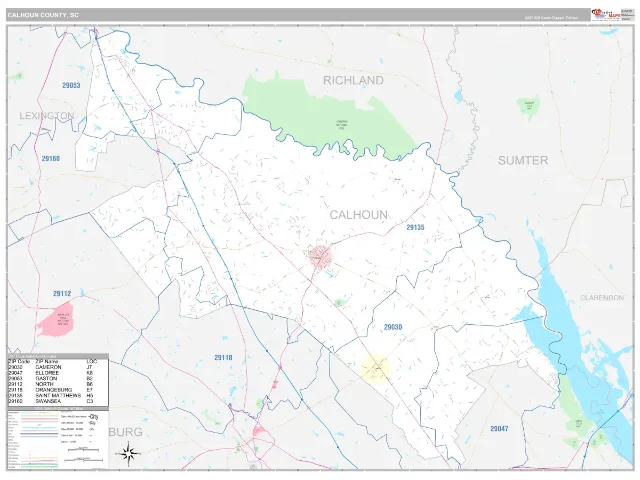The width and height of the screenshot is (640, 480).
Task: Click the partial 'BURG' county label
Action: [x=126, y=432]
